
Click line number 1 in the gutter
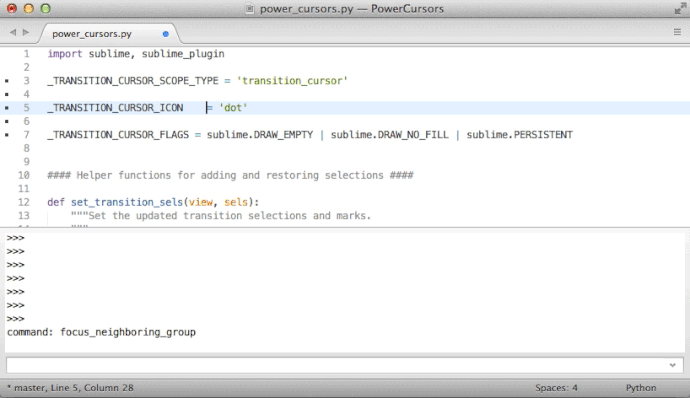26,54
